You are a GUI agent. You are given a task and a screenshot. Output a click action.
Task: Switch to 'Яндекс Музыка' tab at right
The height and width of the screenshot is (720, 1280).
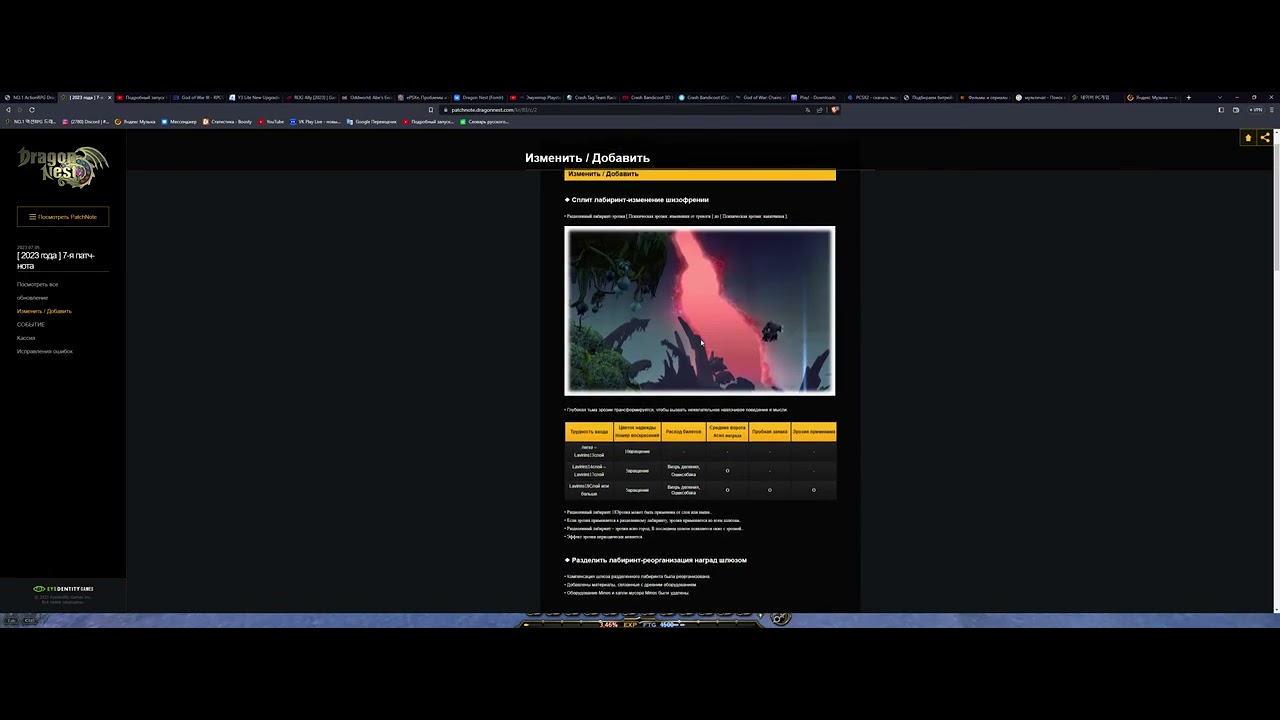pyautogui.click(x=1152, y=98)
